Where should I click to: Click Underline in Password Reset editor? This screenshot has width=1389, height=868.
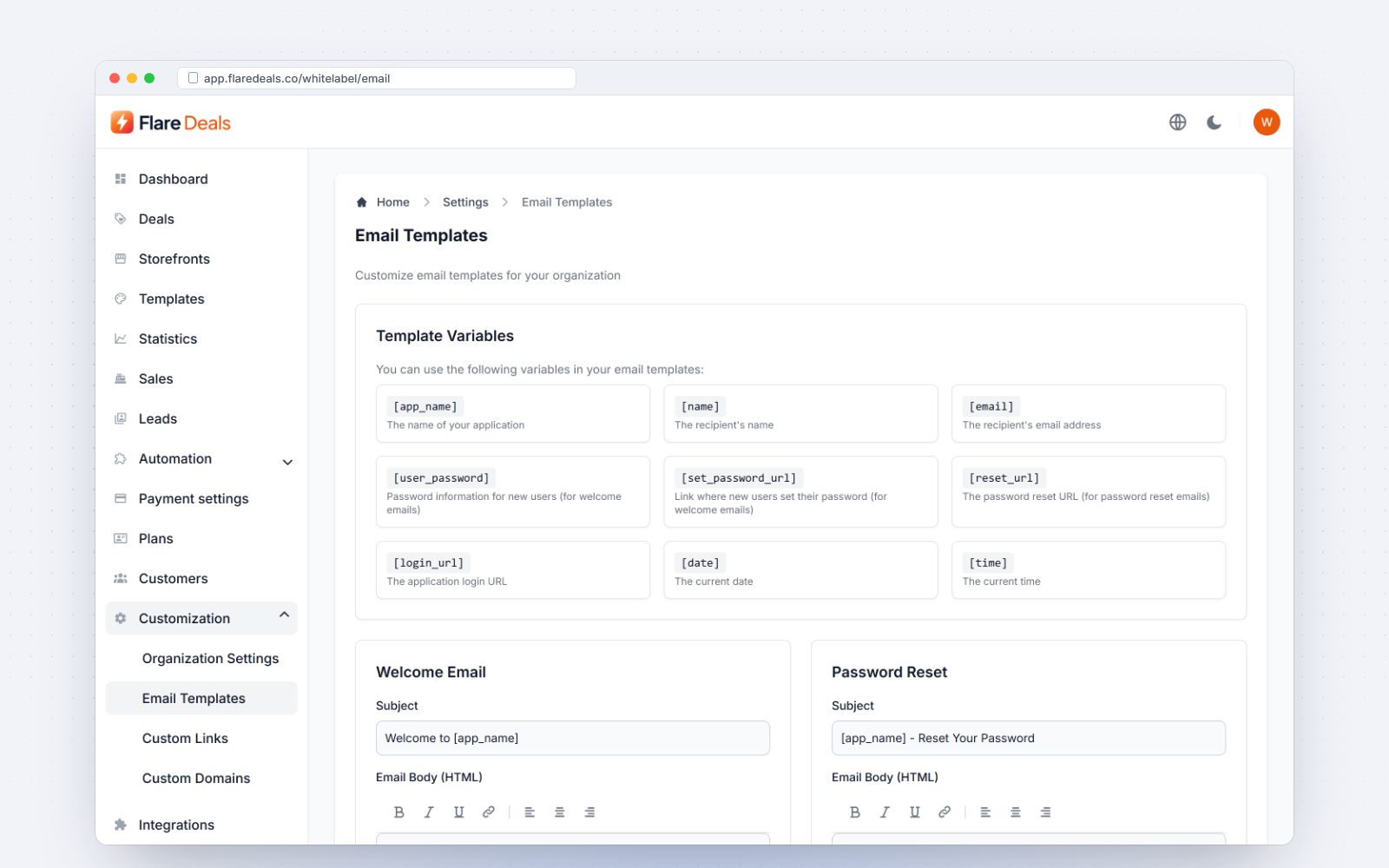click(915, 812)
